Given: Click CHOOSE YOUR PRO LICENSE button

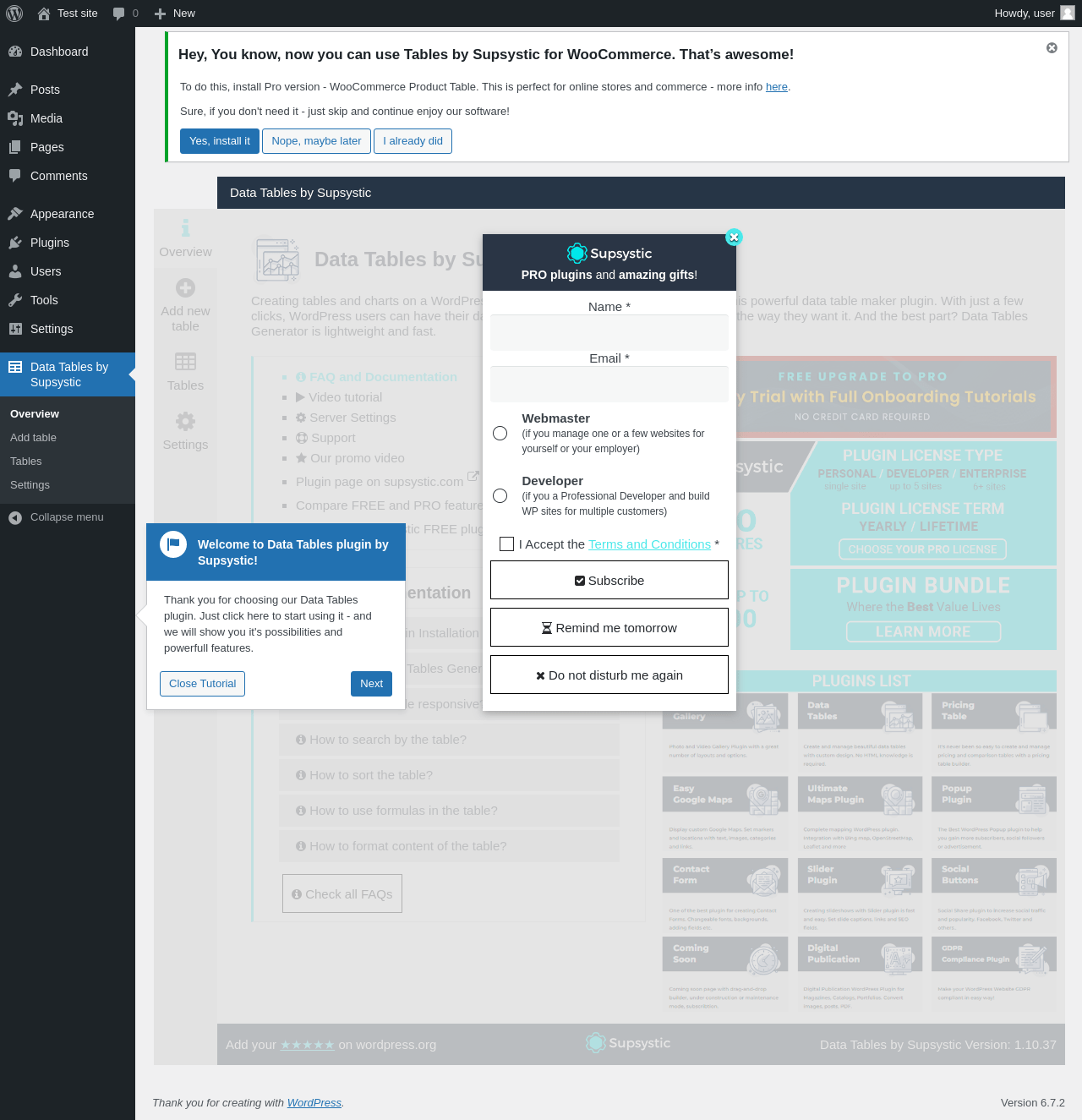Looking at the screenshot, I should [x=922, y=549].
